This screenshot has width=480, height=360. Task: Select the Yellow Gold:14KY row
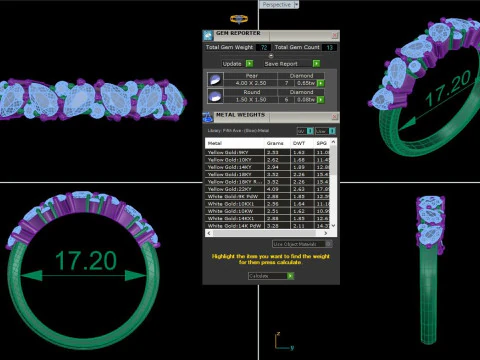(x=267, y=167)
